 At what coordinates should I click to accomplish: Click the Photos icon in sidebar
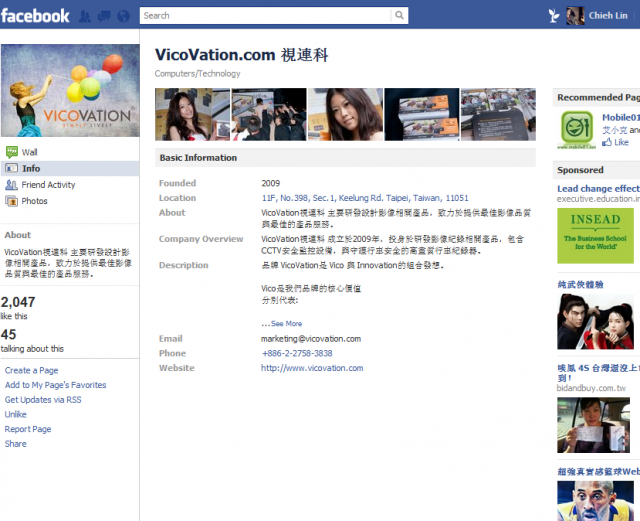pos(11,201)
